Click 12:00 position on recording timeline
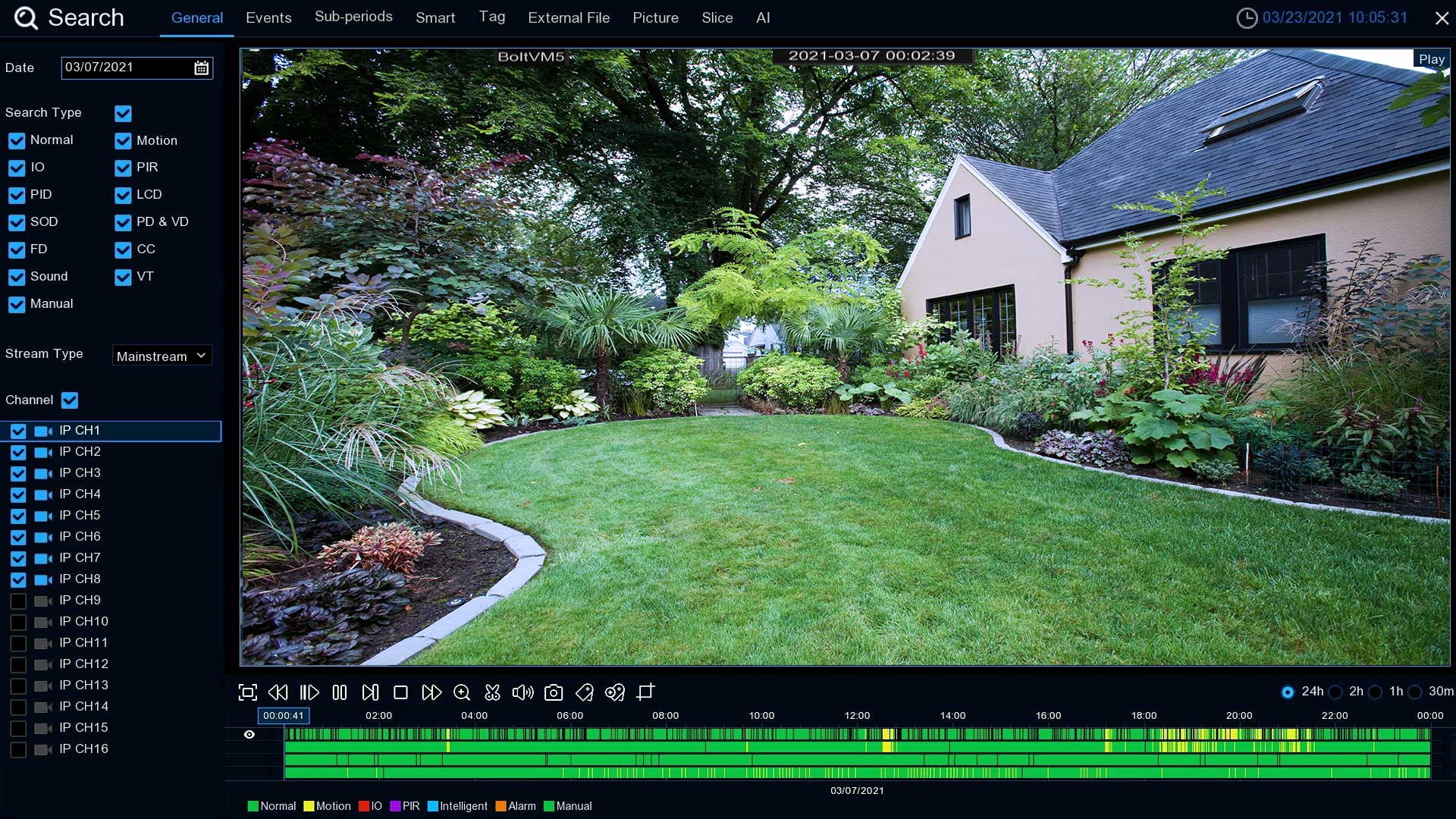This screenshot has height=819, width=1456. (858, 734)
